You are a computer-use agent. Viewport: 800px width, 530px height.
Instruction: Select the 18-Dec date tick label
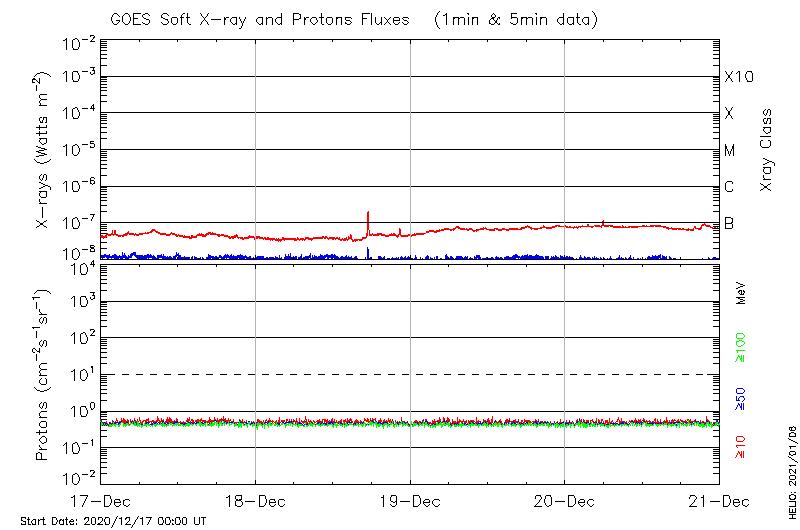255,500
